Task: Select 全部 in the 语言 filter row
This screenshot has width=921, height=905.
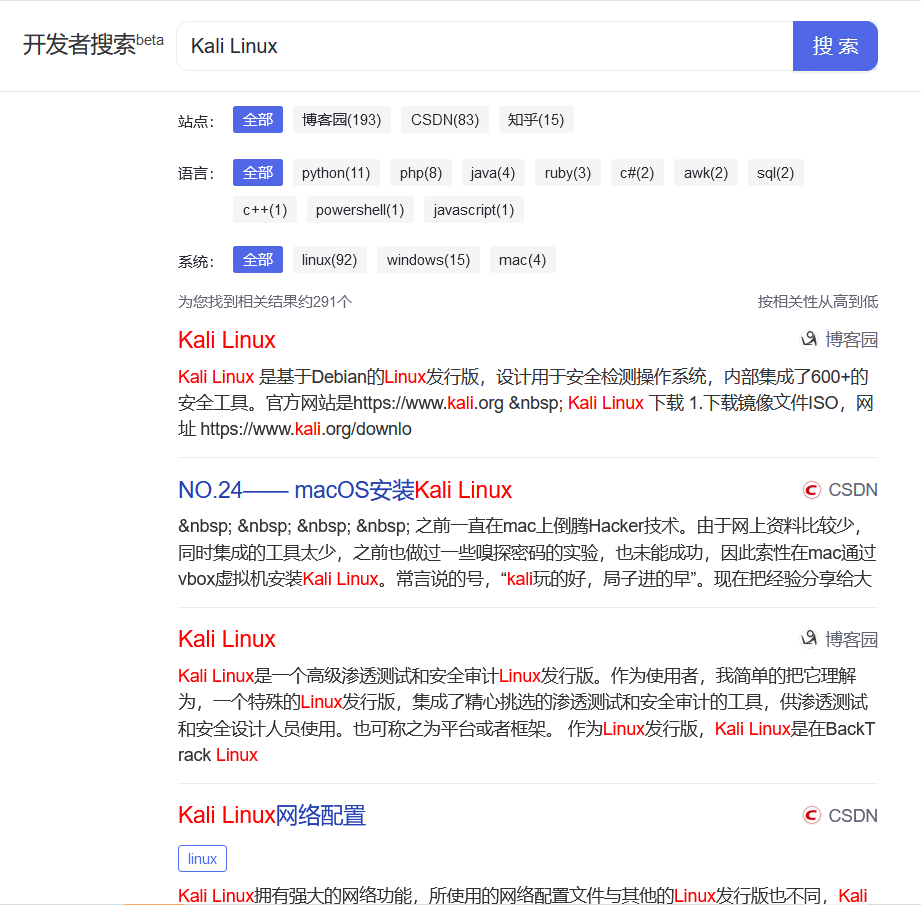Action: 258,173
